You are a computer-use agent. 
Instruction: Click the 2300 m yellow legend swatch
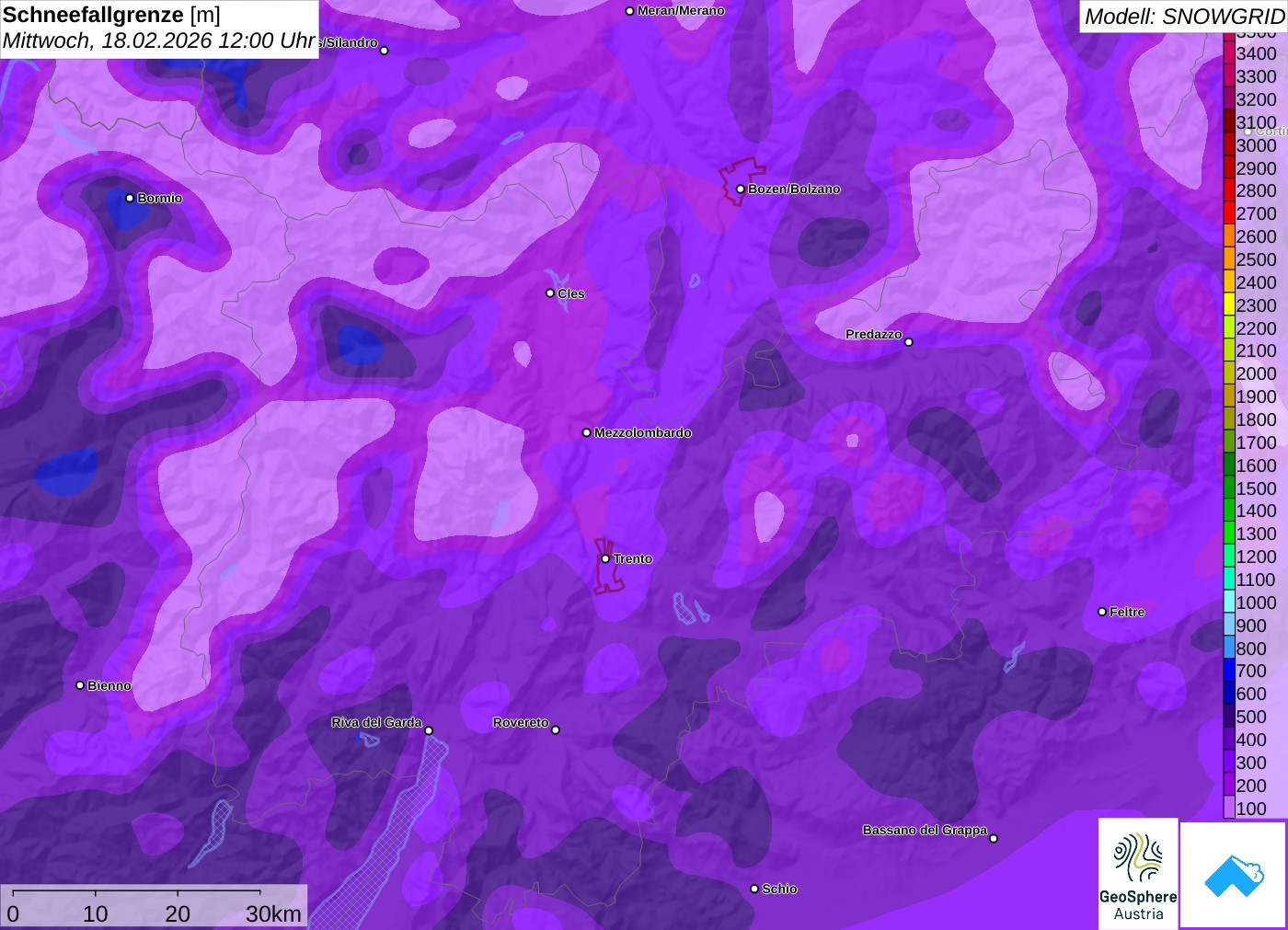1229,305
